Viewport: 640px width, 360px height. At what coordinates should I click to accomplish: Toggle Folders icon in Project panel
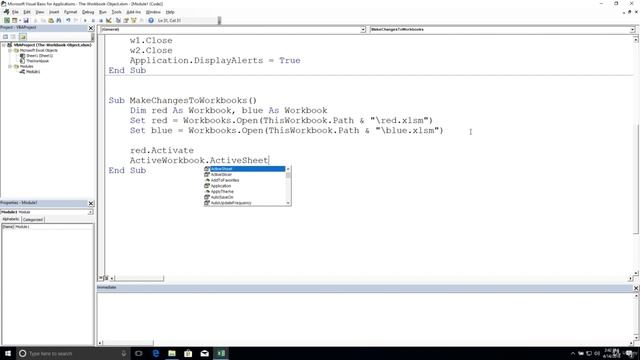click(x=23, y=37)
